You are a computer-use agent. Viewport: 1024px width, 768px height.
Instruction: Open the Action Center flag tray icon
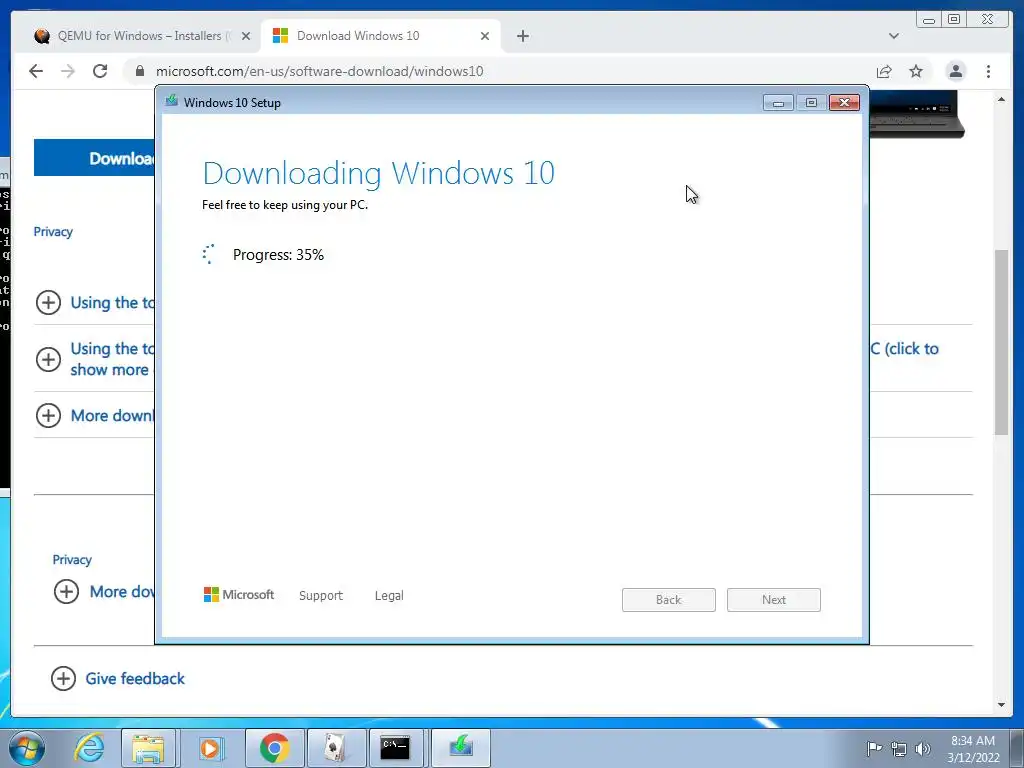[x=874, y=748]
